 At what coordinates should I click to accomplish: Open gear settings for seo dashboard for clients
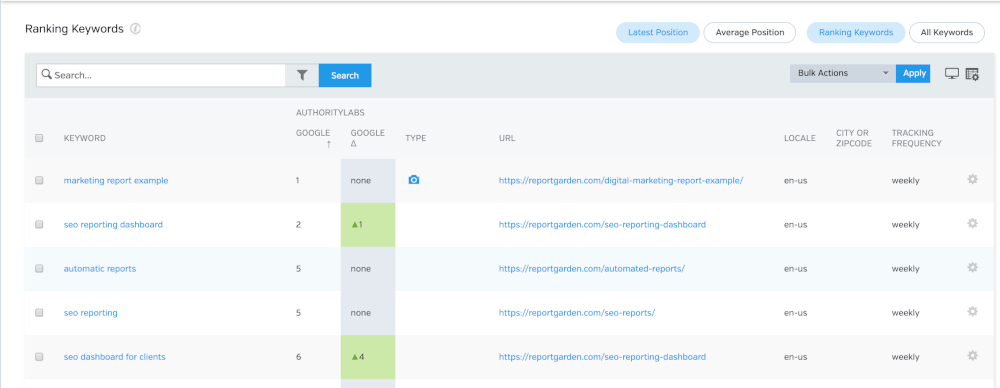click(x=972, y=355)
